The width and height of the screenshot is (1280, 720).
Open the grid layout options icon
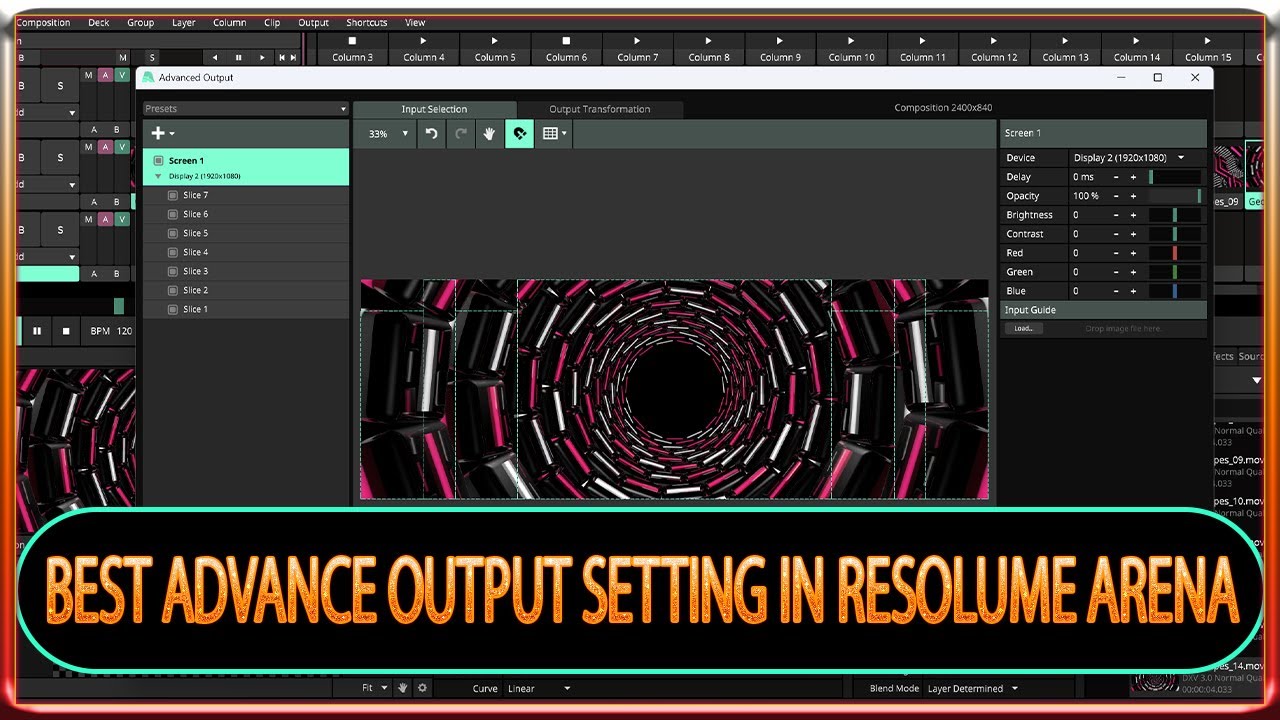click(549, 133)
